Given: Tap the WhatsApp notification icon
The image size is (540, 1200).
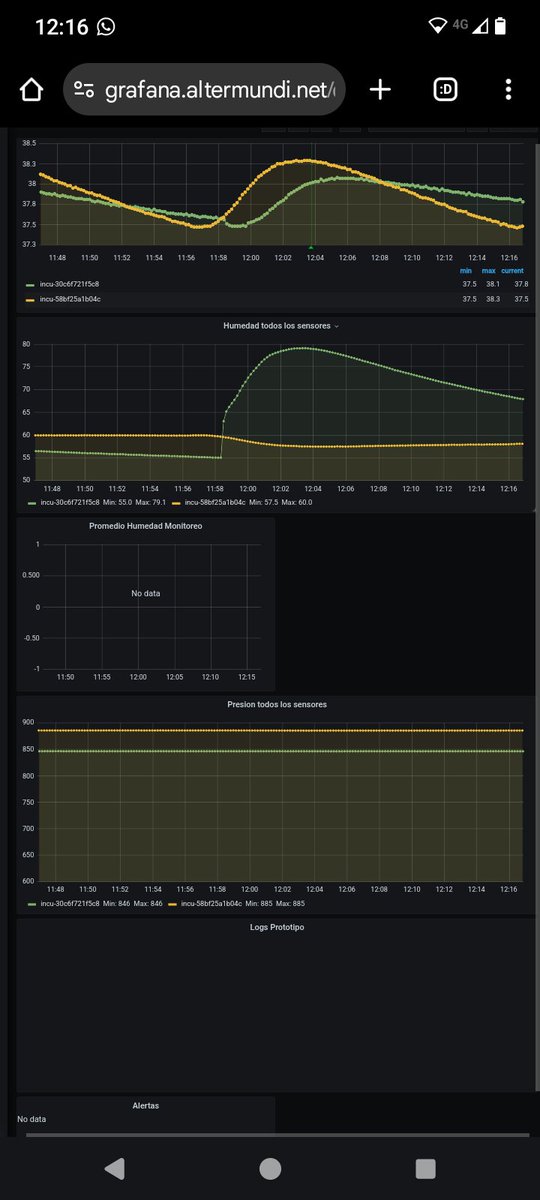Looking at the screenshot, I should tap(105, 27).
